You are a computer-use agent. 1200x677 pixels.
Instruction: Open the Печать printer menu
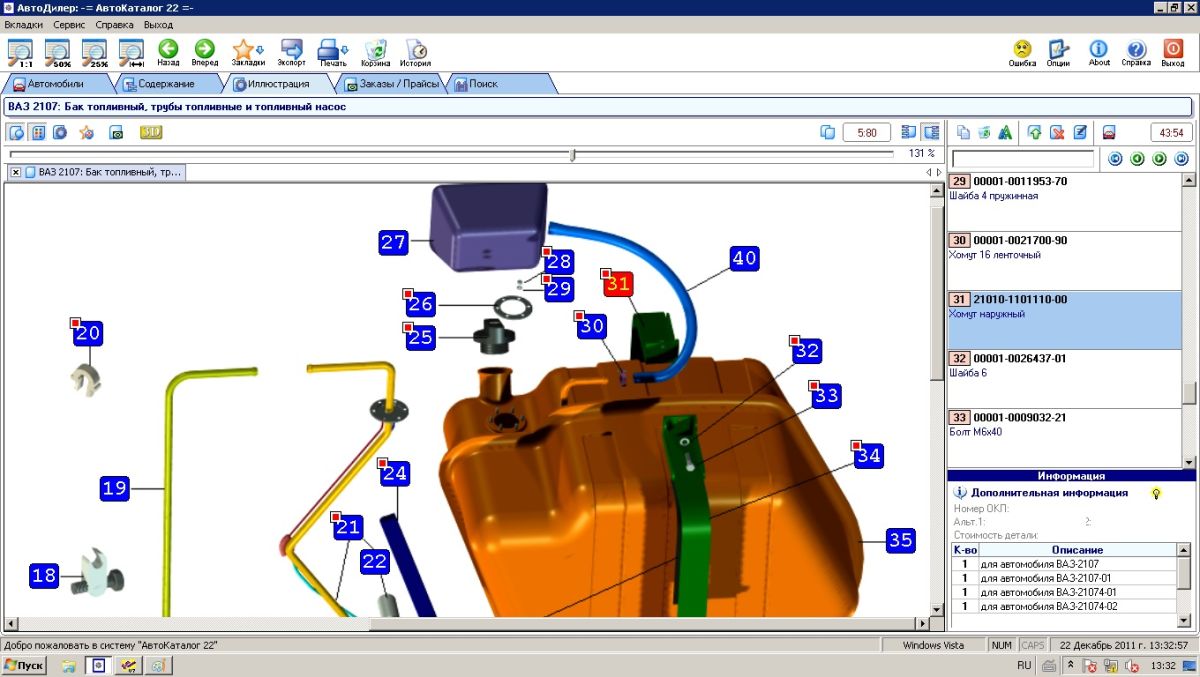333,52
